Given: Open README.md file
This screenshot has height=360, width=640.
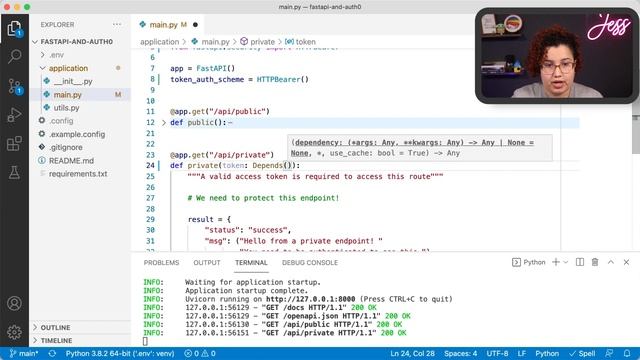Looking at the screenshot, I should pos(71,160).
